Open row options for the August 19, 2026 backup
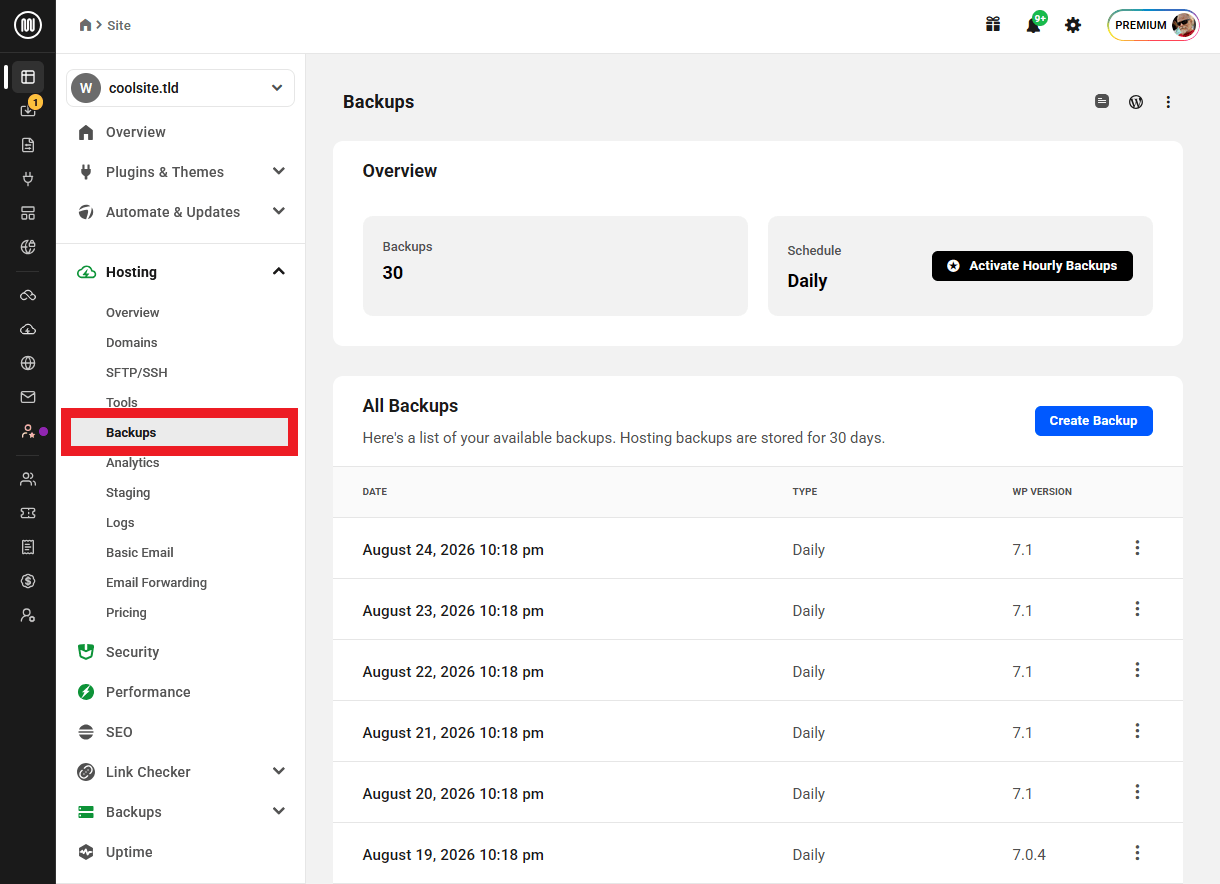Viewport: 1220px width, 884px height. (1137, 853)
